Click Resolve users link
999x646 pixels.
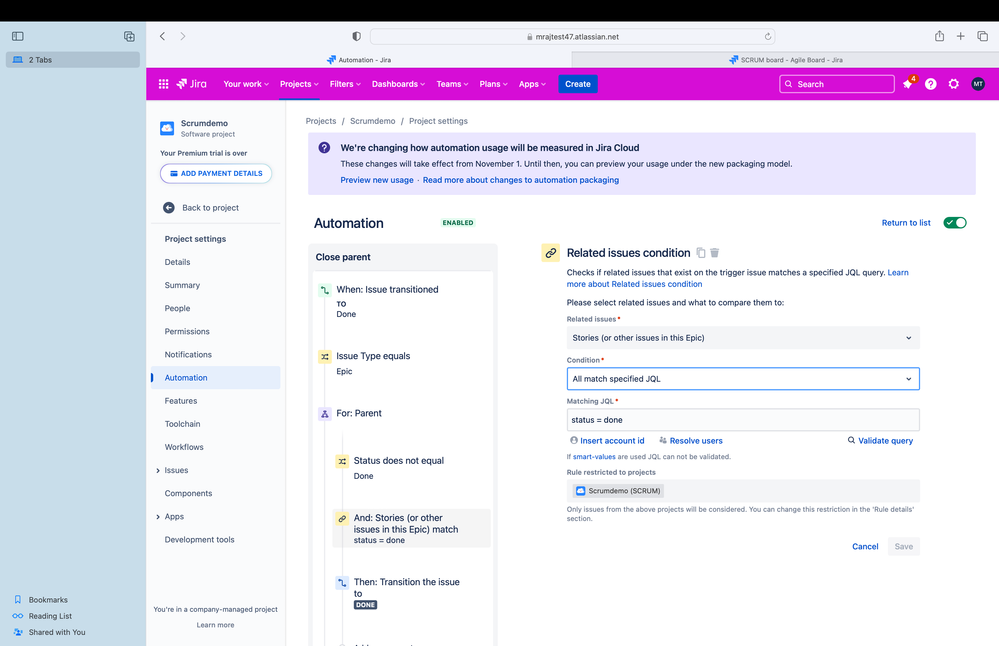coord(691,441)
